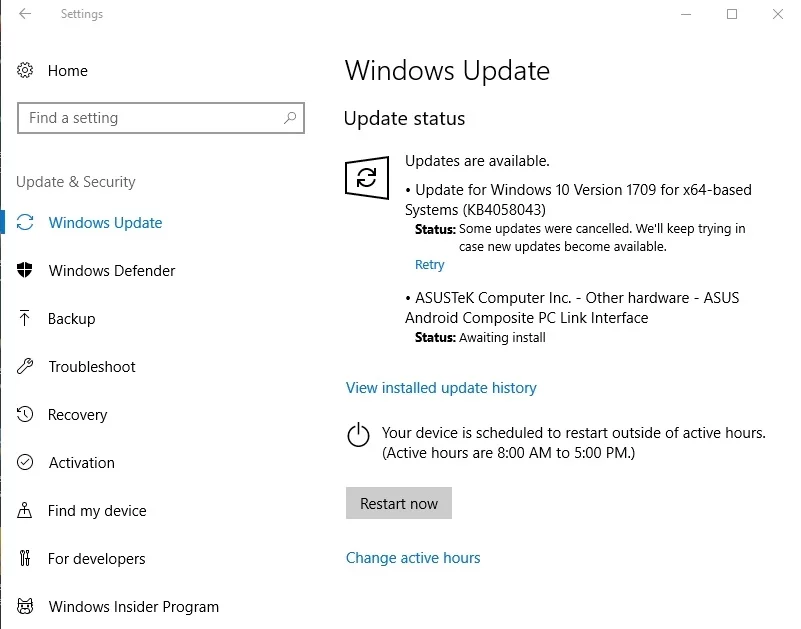The width and height of the screenshot is (801, 629).
Task: Open the Home settings page
Action: click(67, 71)
